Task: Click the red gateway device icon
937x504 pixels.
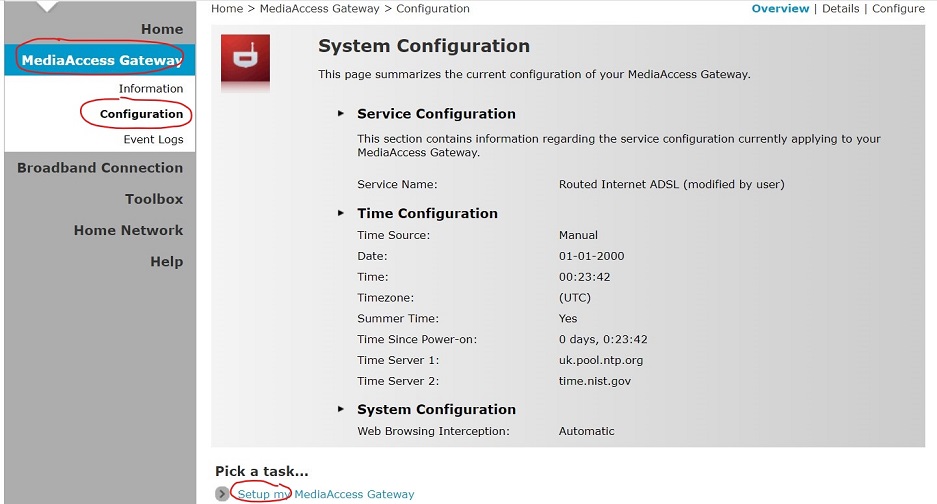Action: click(x=245, y=59)
